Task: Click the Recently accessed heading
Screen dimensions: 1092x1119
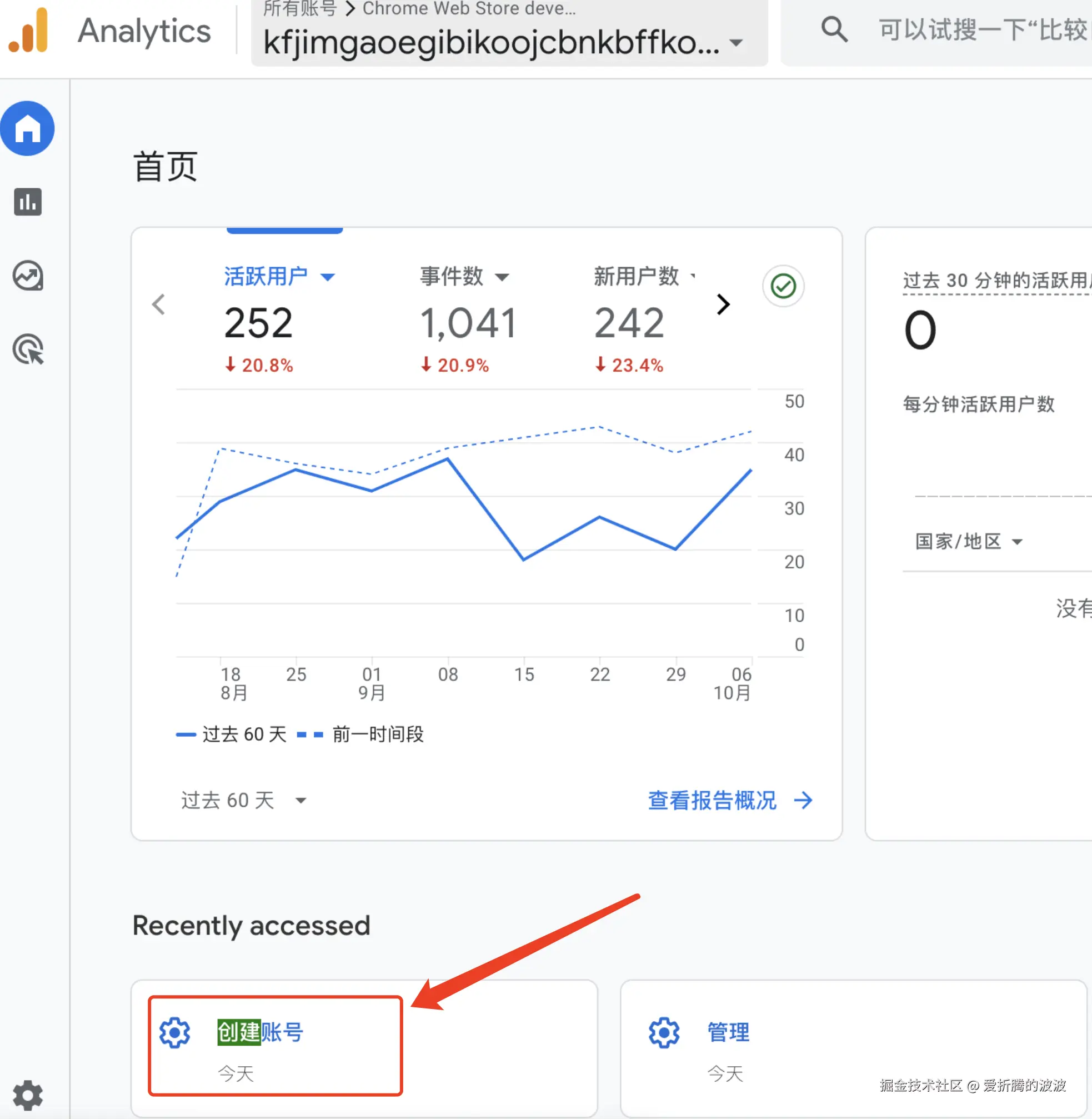Action: click(x=251, y=926)
